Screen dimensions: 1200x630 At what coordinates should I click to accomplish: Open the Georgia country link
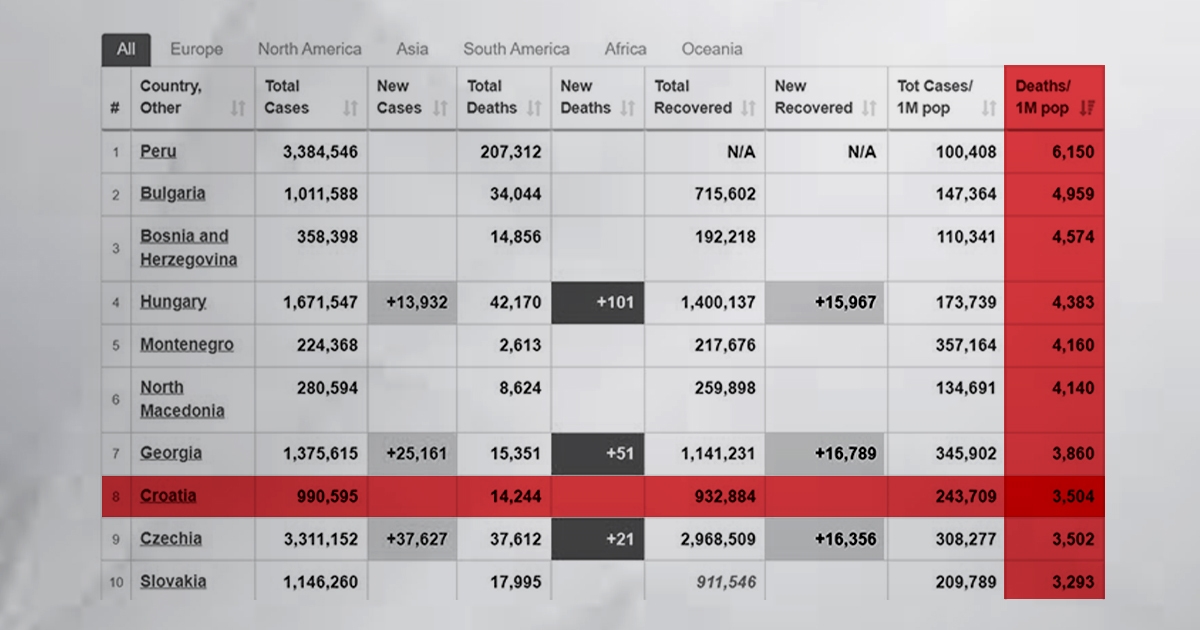pos(171,453)
